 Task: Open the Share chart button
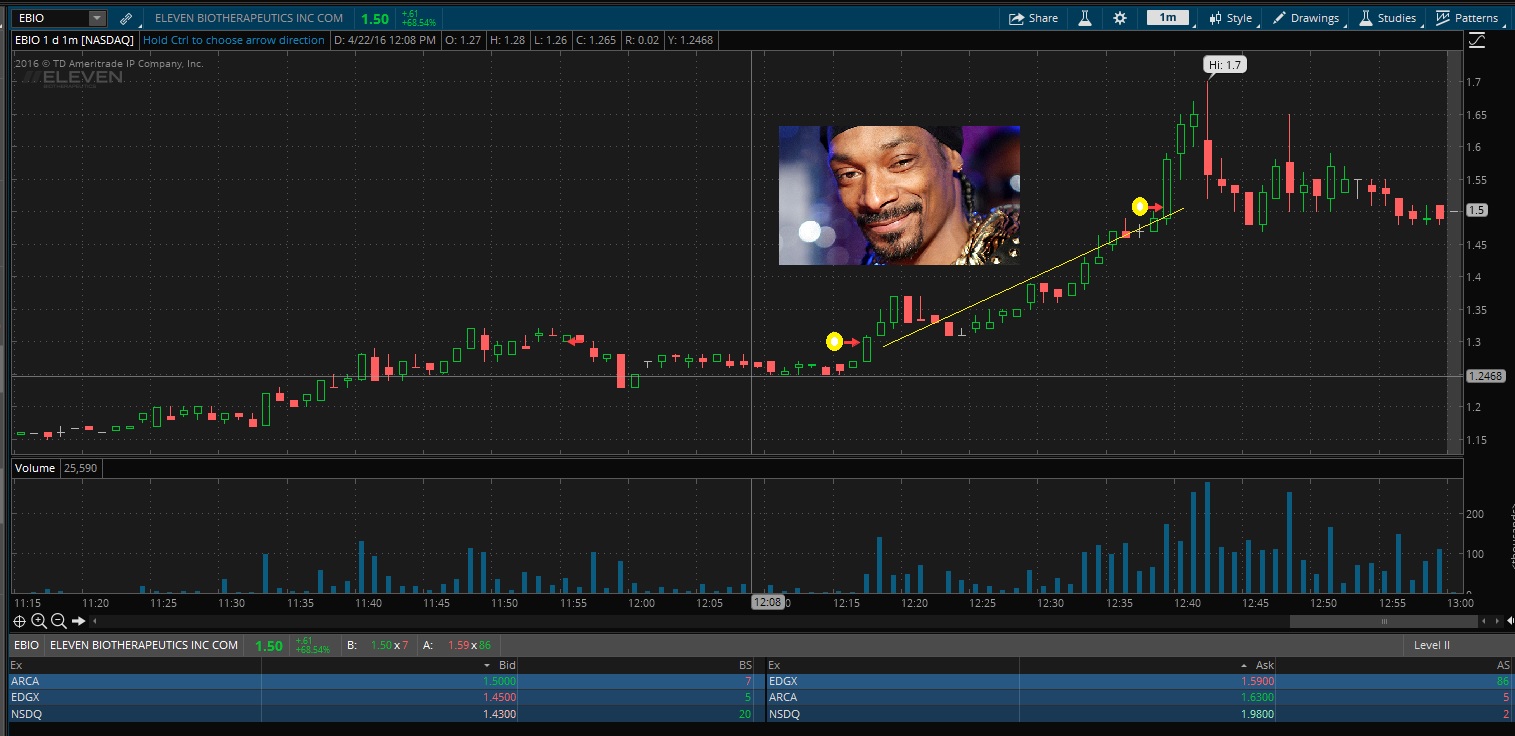tap(1033, 18)
